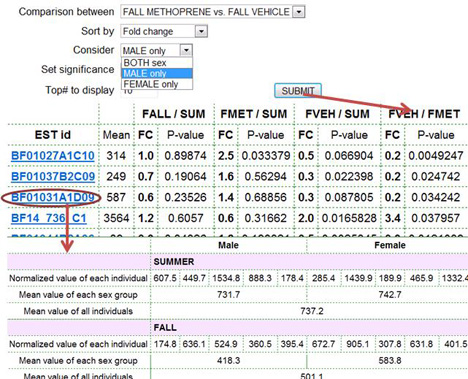This screenshot has height=379, width=468.
Task: Click FC value 2.5 cell
Action: point(226,156)
